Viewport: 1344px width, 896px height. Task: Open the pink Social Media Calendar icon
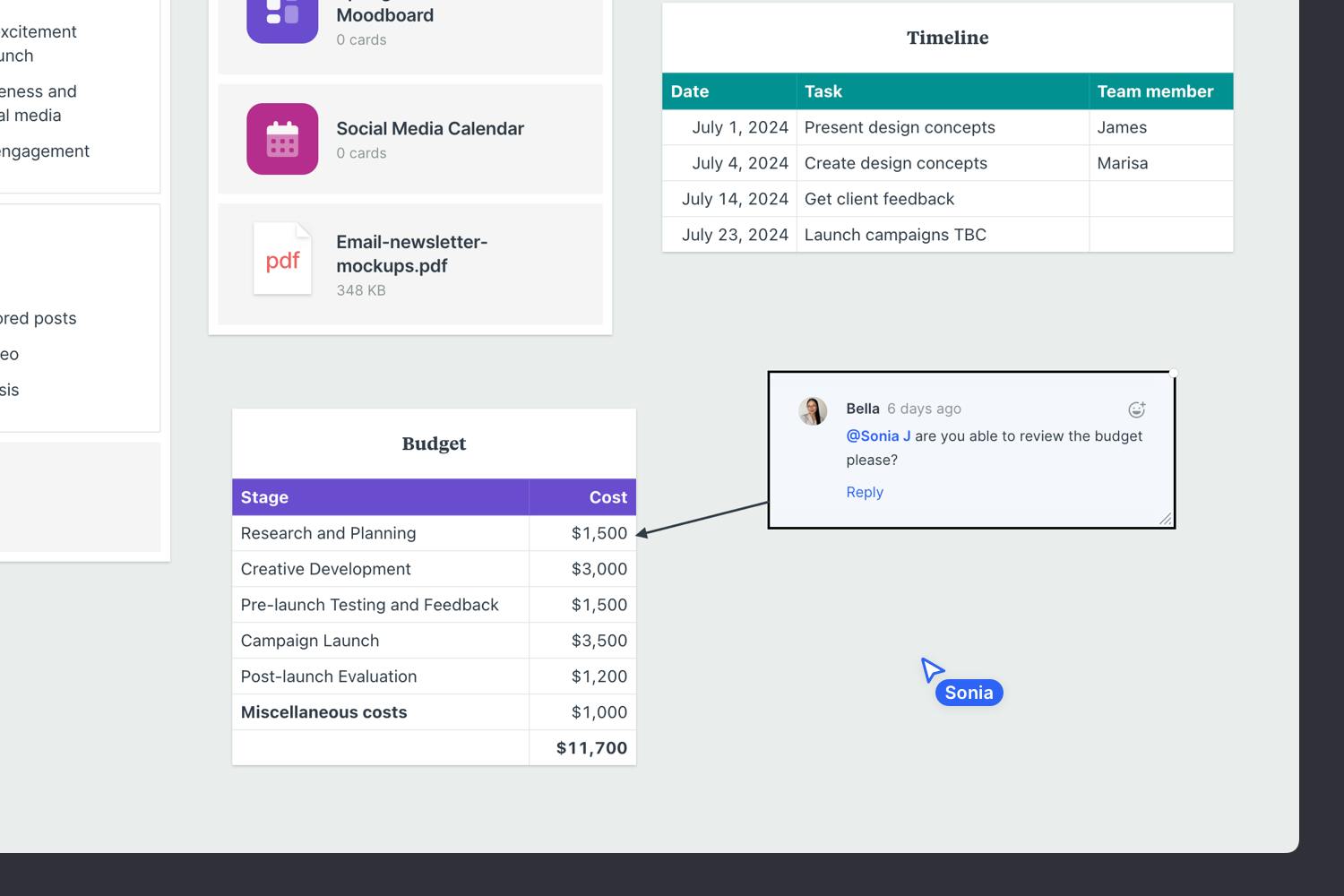click(x=282, y=139)
